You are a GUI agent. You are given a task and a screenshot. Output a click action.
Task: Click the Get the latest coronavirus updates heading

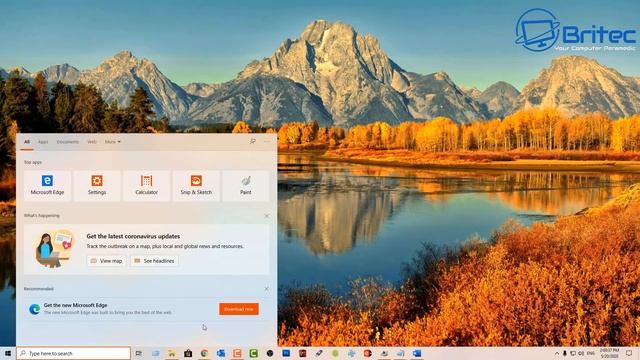pyautogui.click(x=133, y=236)
